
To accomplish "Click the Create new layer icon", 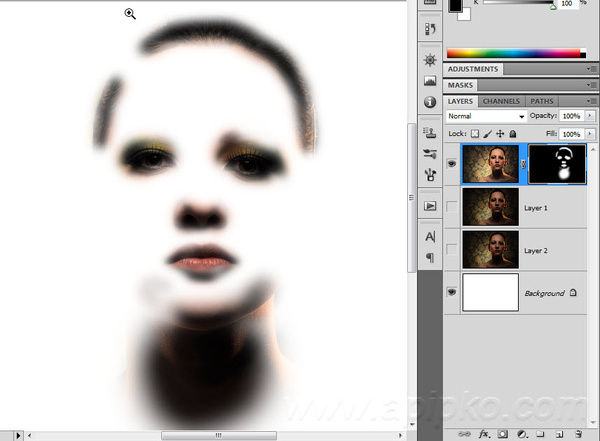I will 559,434.
